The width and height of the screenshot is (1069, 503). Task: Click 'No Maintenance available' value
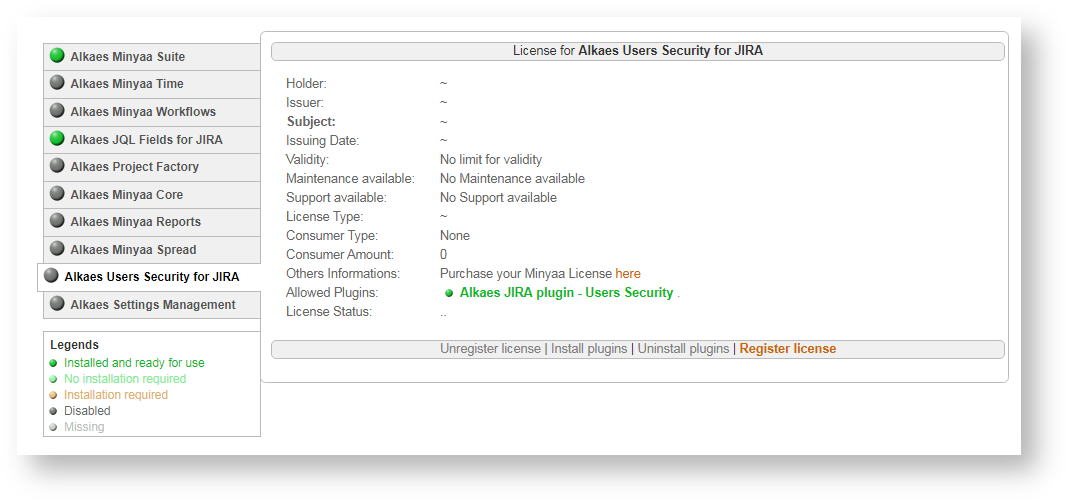(x=512, y=179)
